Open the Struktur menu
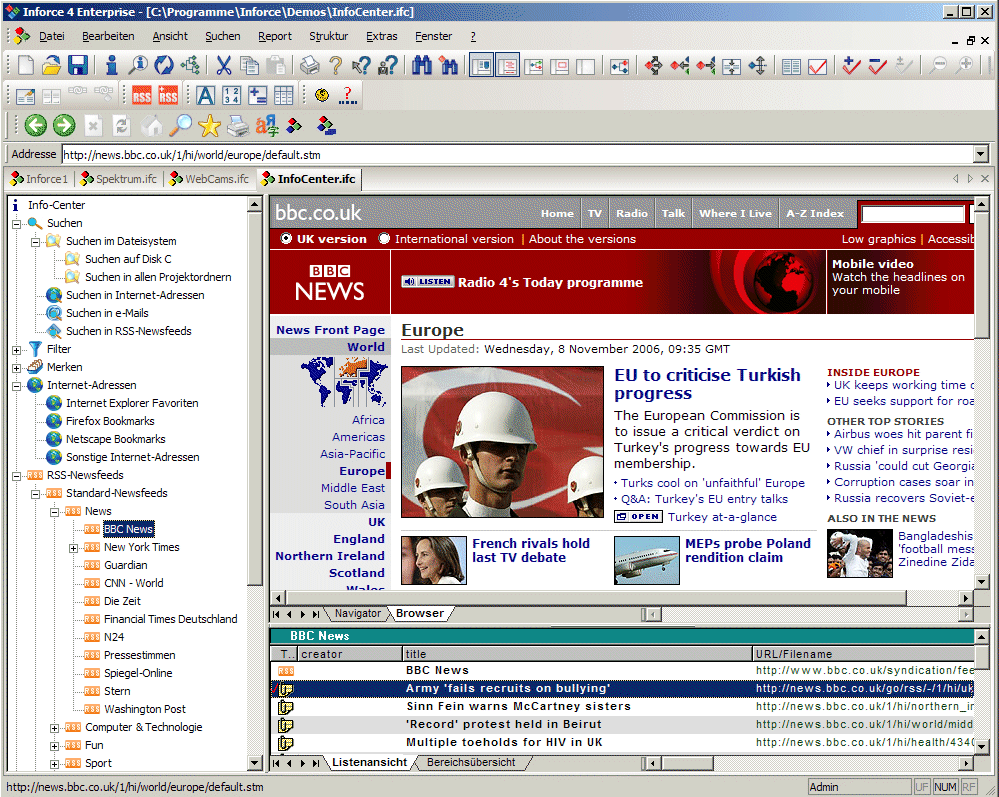Screen dimensions: 999x797 (x=328, y=36)
